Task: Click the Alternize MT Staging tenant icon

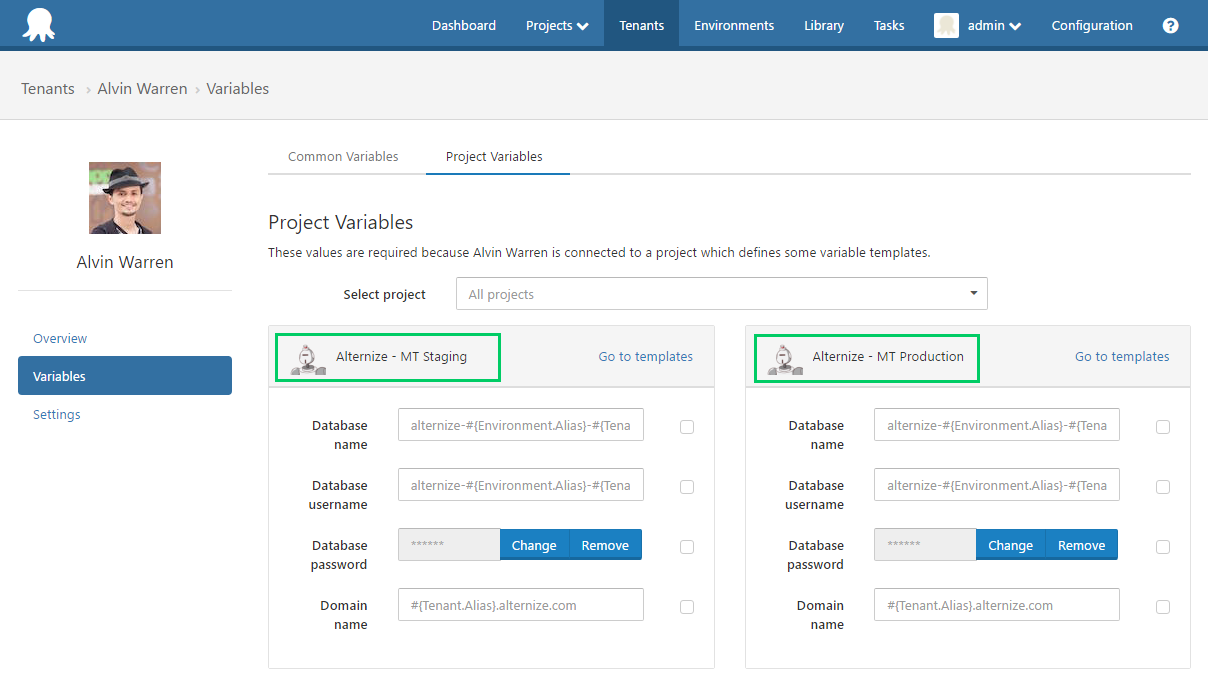Action: tap(306, 357)
